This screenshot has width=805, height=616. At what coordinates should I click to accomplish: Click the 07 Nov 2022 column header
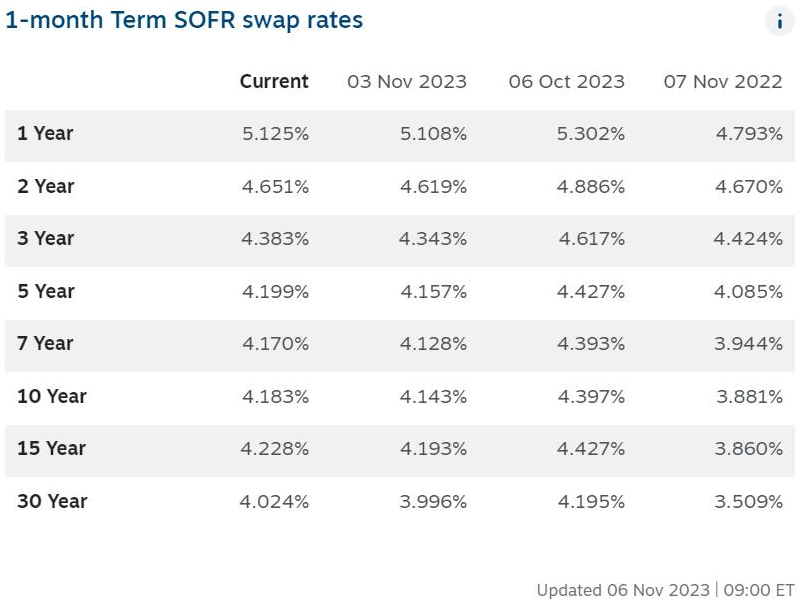pyautogui.click(x=723, y=82)
